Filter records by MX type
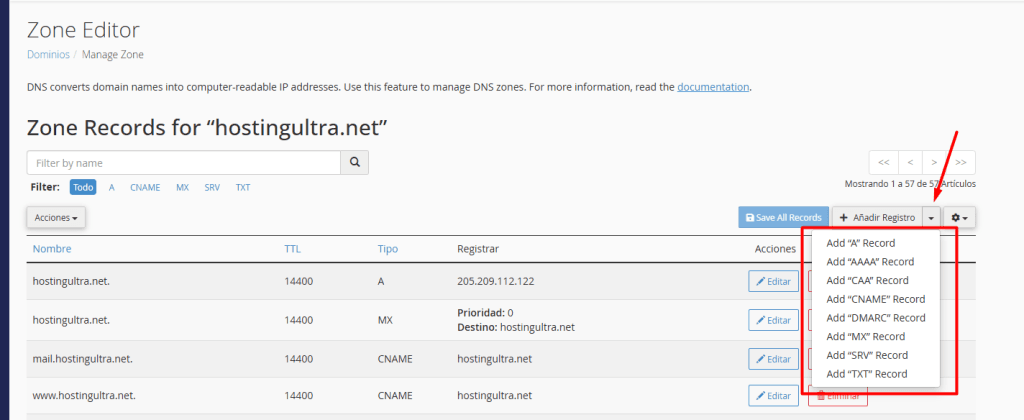1024x420 pixels. [182, 187]
